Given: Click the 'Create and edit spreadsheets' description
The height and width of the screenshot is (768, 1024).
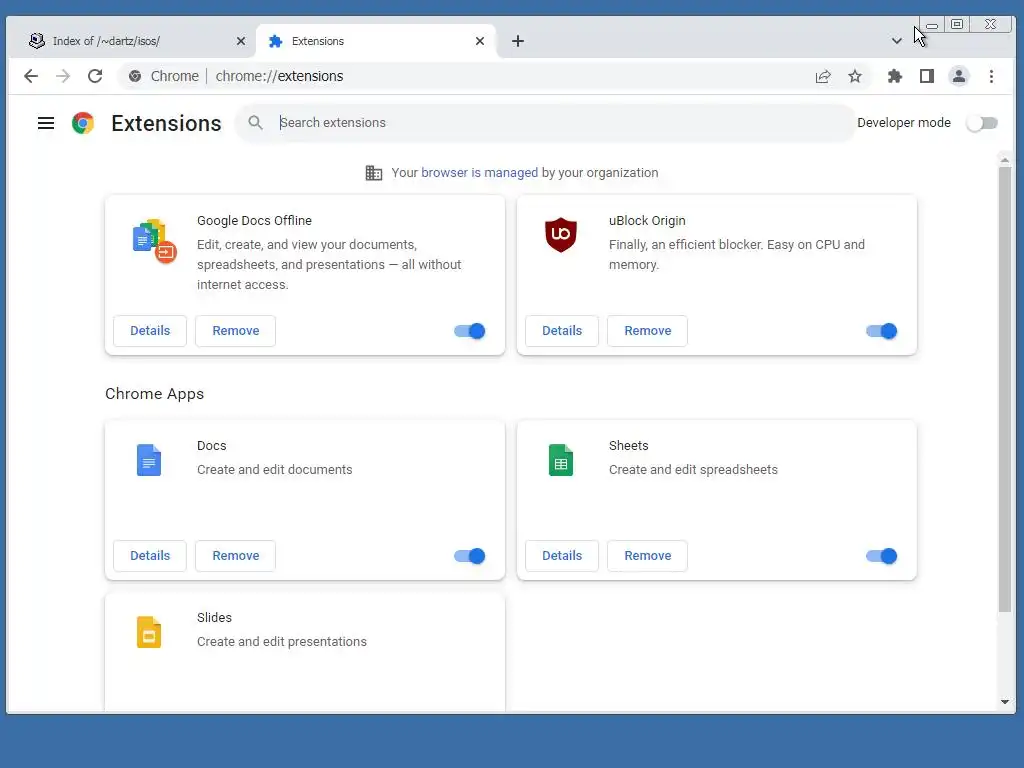Looking at the screenshot, I should pos(694,470).
